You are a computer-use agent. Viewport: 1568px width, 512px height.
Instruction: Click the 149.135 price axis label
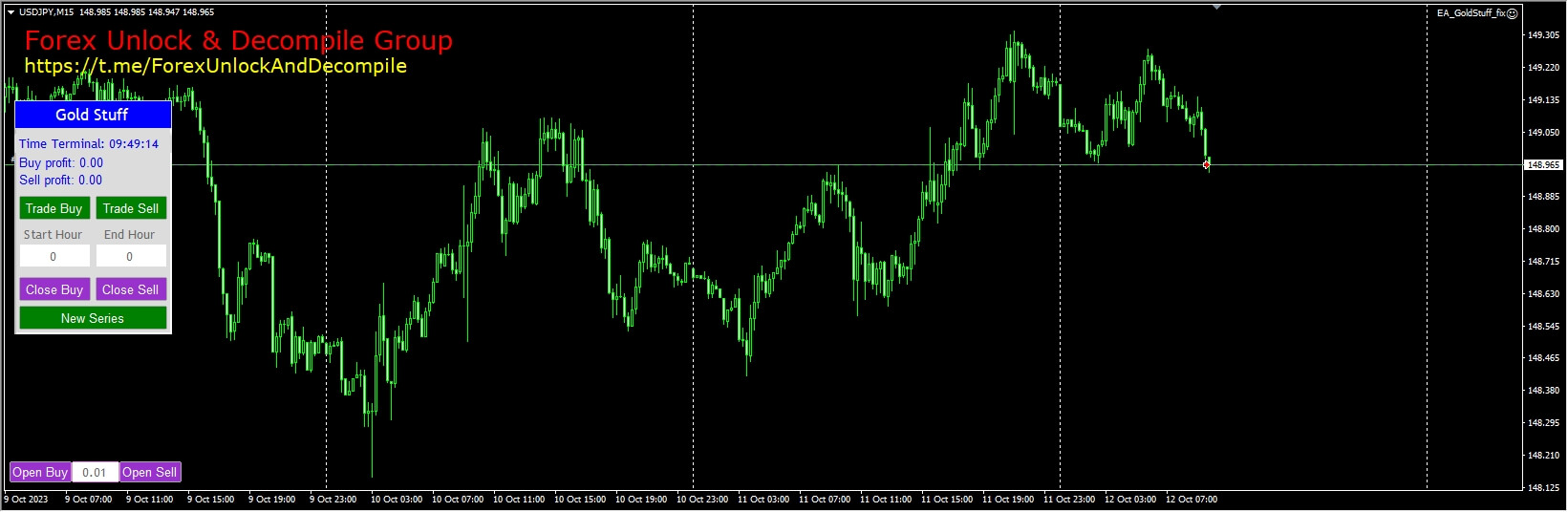1543,100
